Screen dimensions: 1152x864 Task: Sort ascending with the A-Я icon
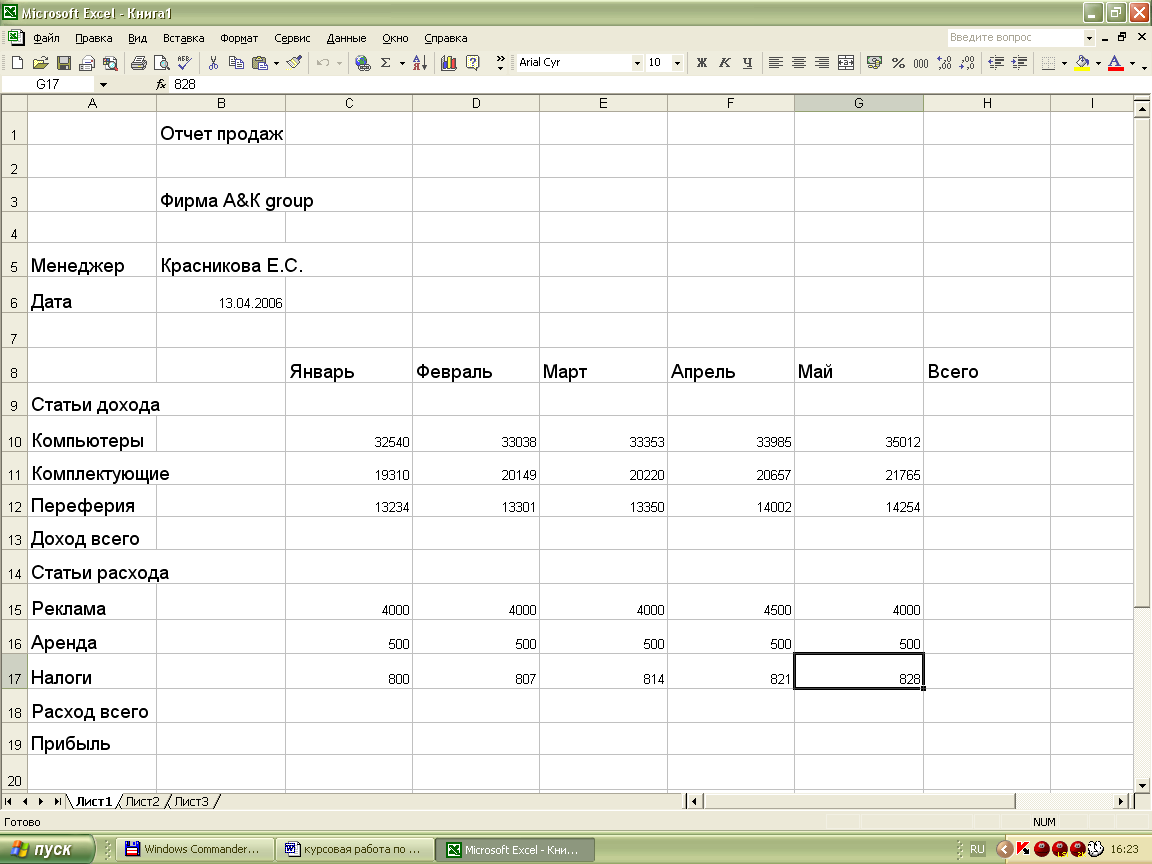point(420,63)
